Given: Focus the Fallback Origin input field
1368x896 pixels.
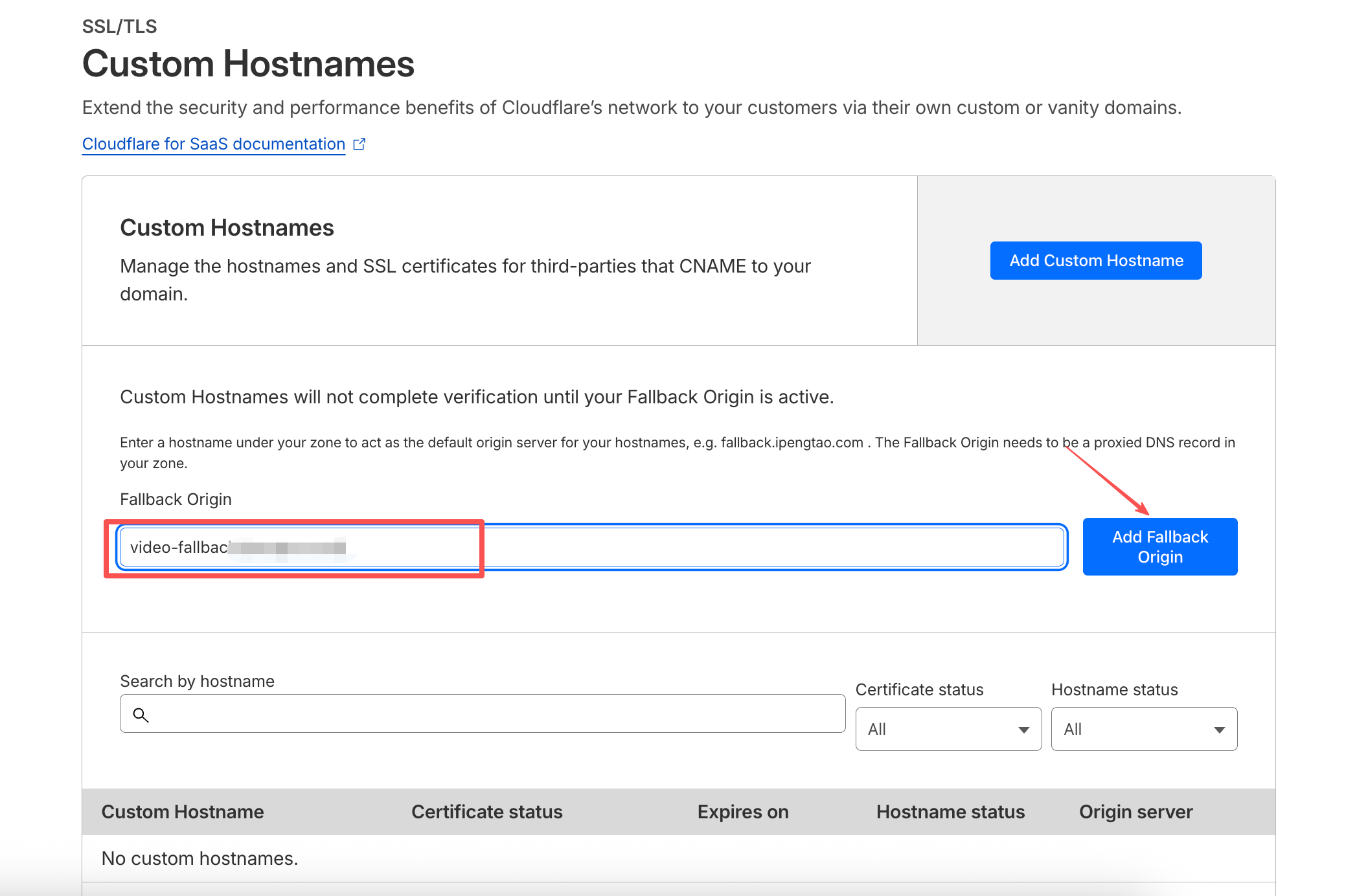Looking at the screenshot, I should click(x=592, y=547).
